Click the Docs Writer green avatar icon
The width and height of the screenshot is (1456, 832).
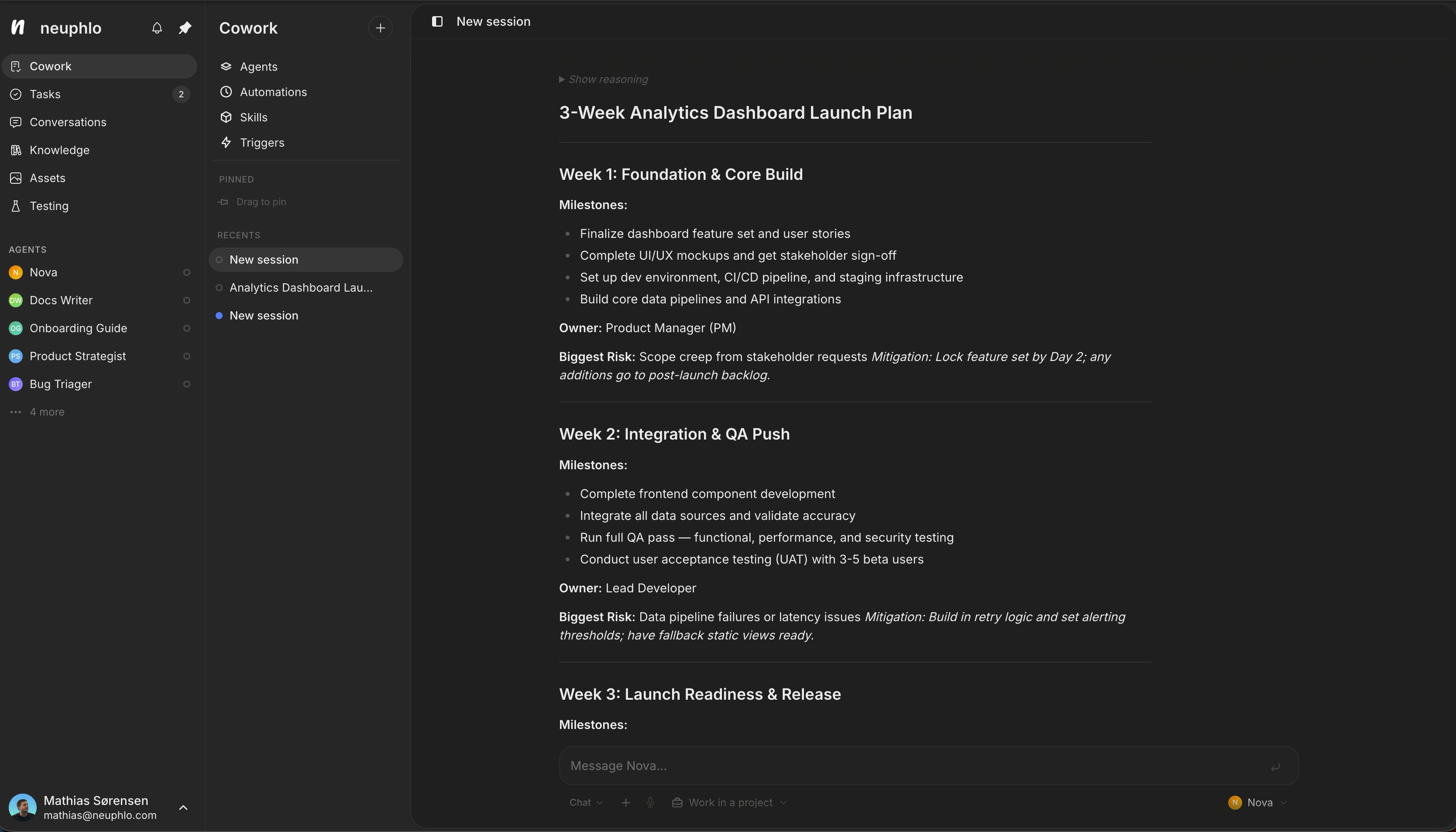[16, 301]
